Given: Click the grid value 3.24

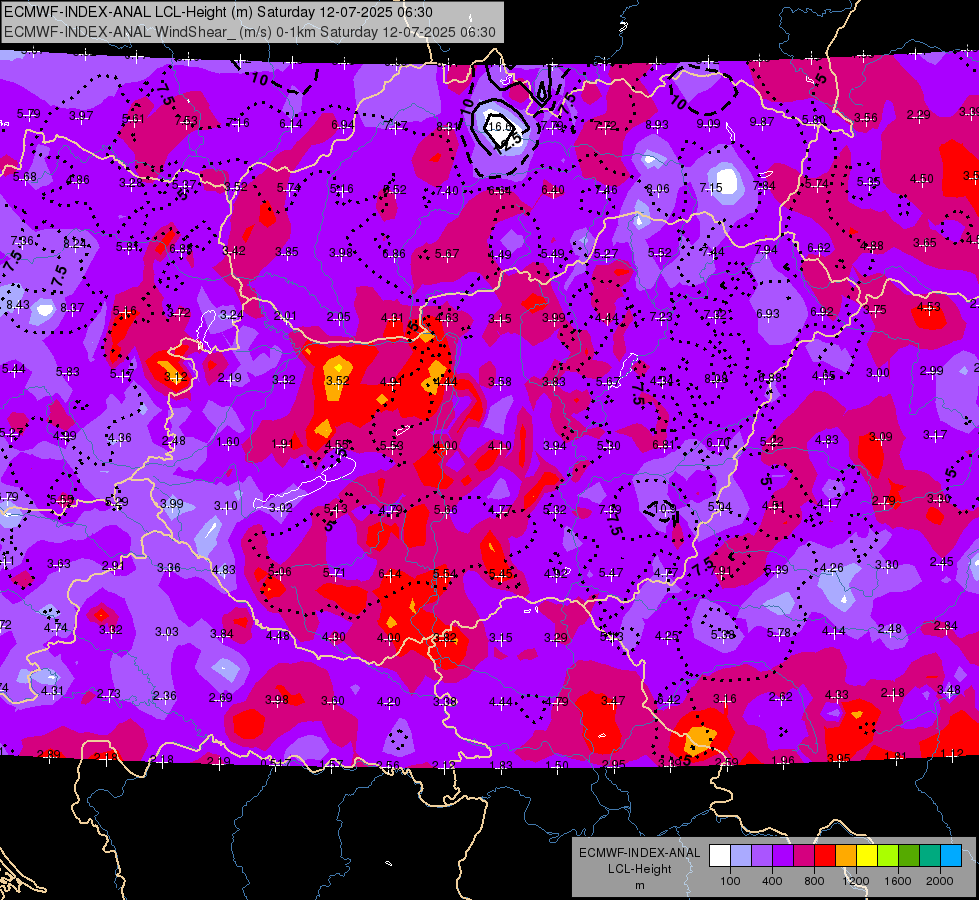Looking at the screenshot, I should 232,314.
